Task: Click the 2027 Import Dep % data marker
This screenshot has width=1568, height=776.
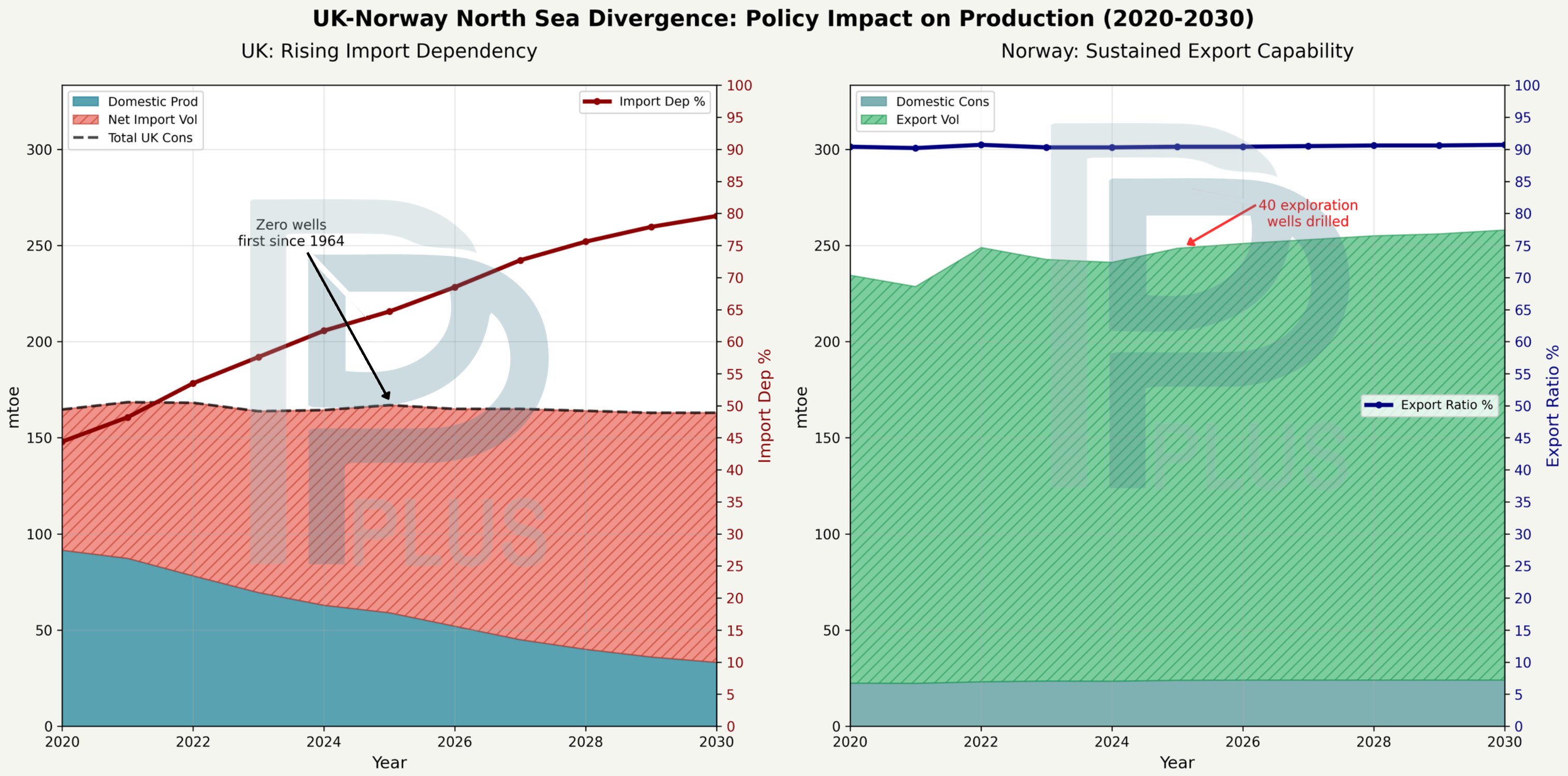Action: tap(520, 260)
